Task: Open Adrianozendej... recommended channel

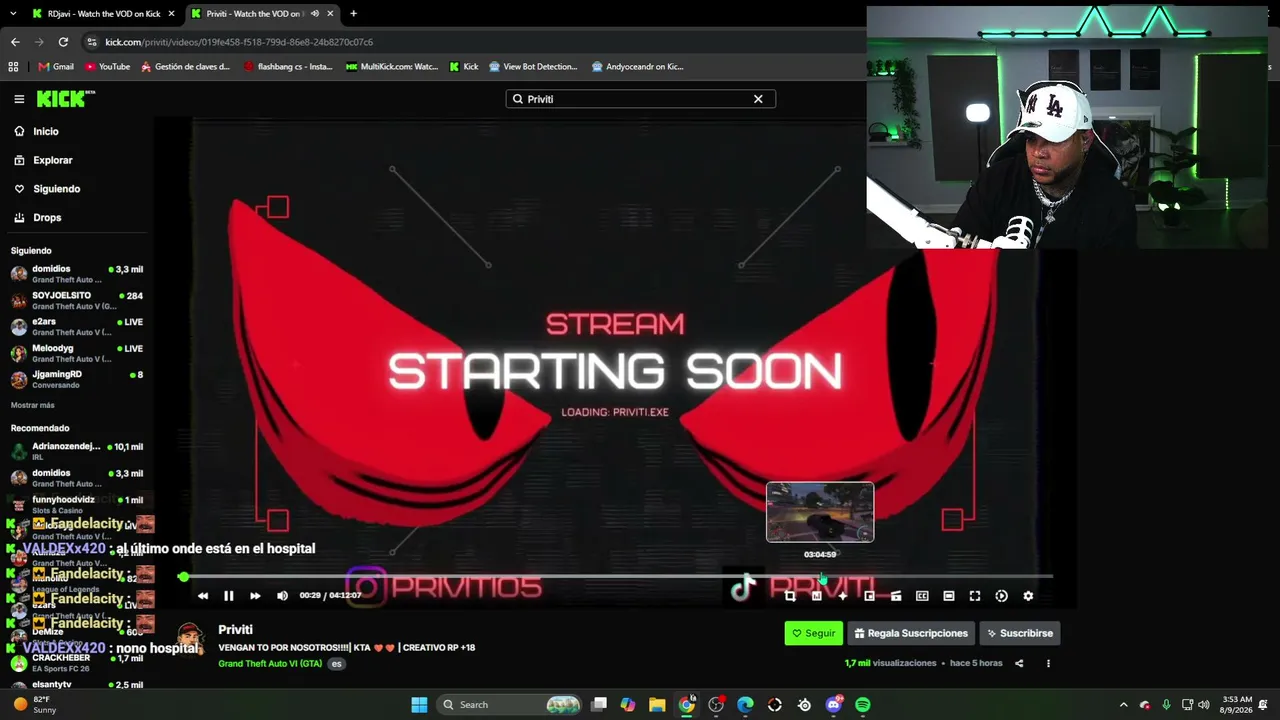Action: 77,451
